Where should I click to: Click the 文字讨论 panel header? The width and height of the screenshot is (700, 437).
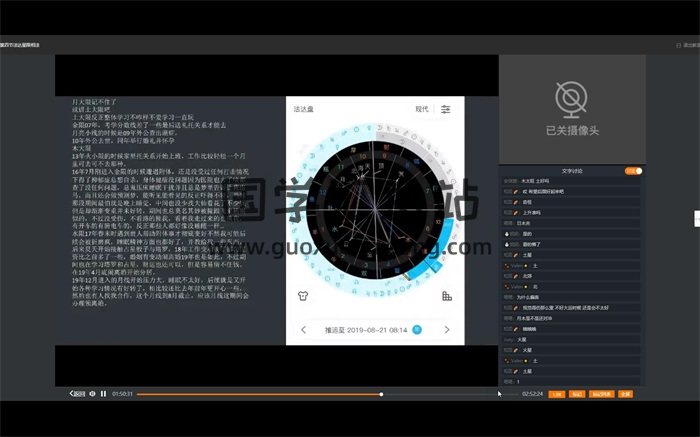pyautogui.click(x=571, y=171)
